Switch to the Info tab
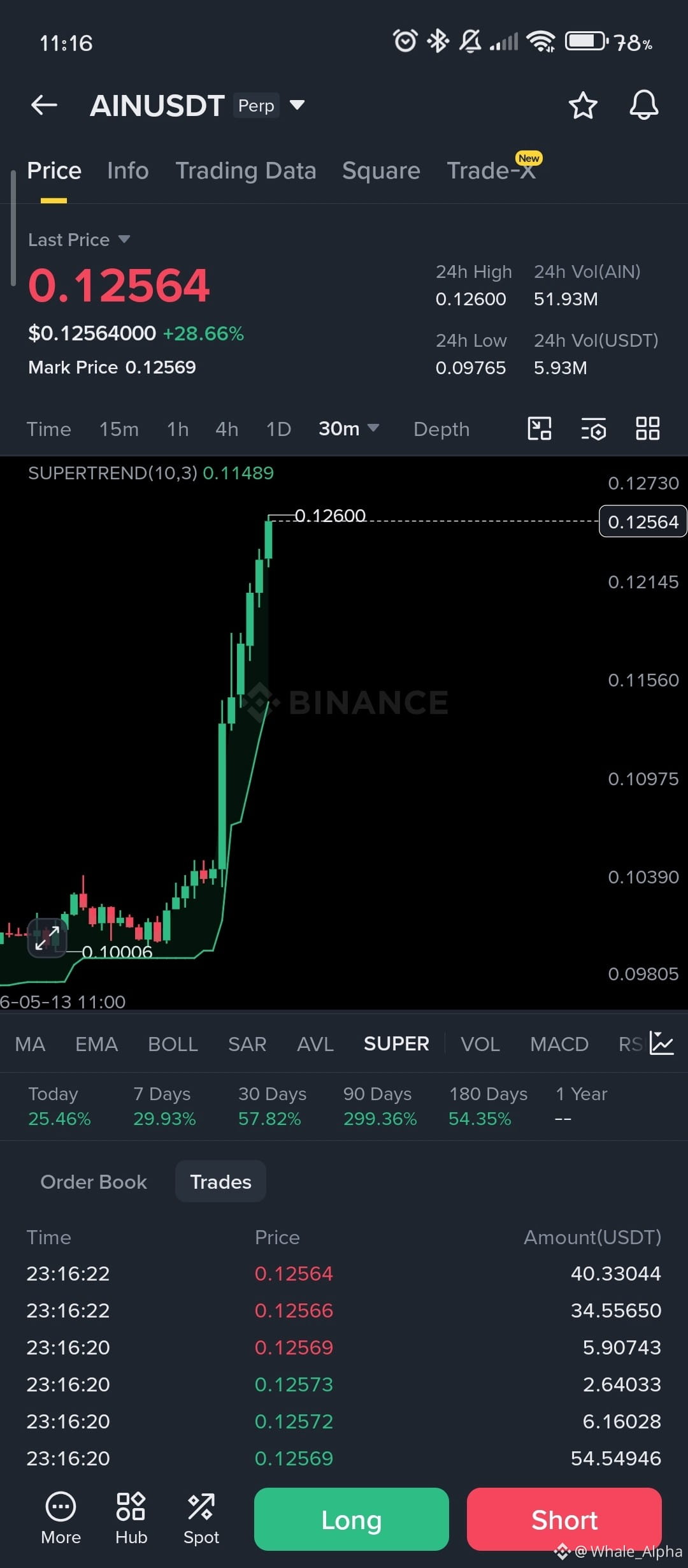 tap(128, 171)
